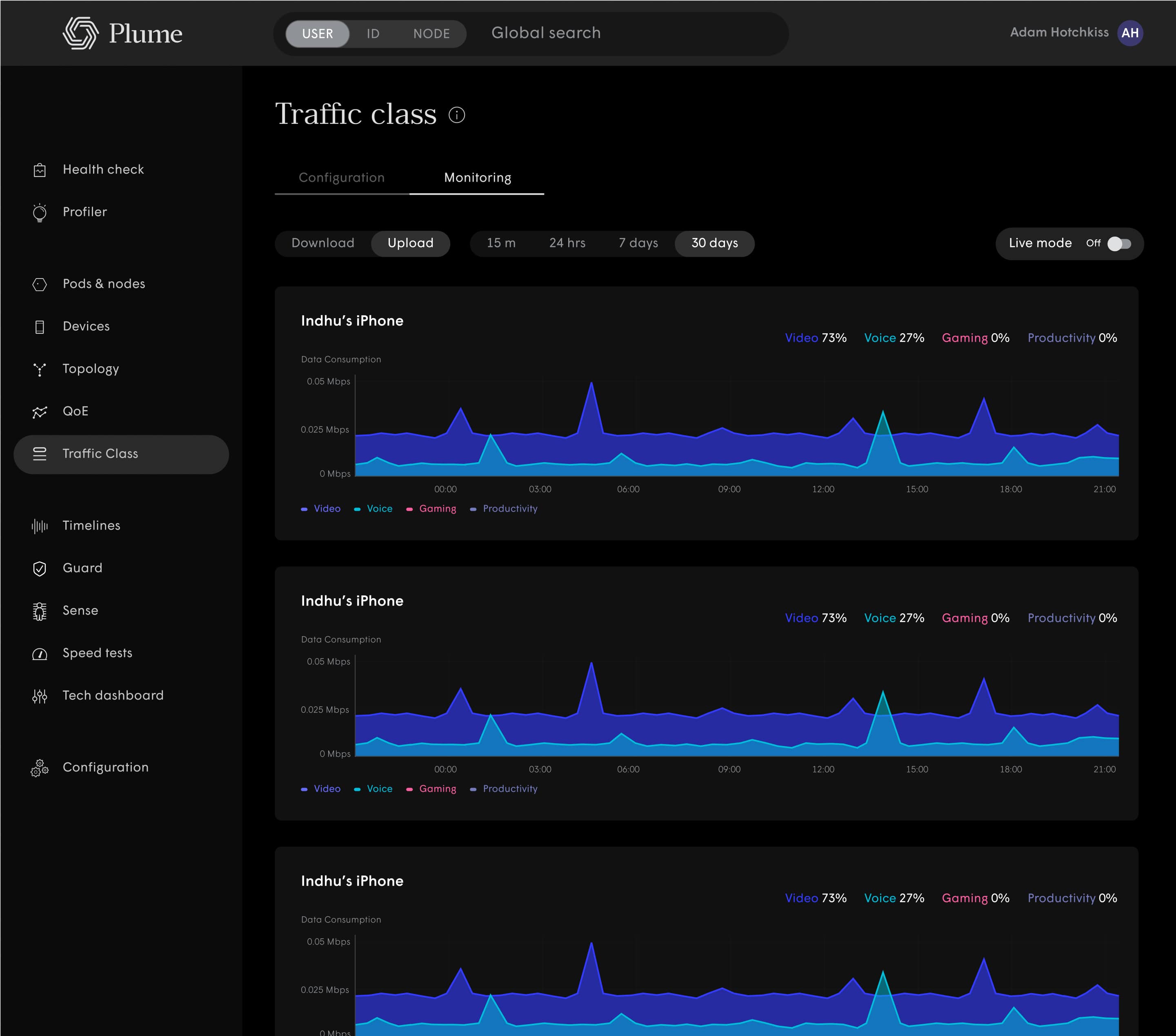Go to Devices page
This screenshot has width=1176, height=1036.
click(86, 327)
